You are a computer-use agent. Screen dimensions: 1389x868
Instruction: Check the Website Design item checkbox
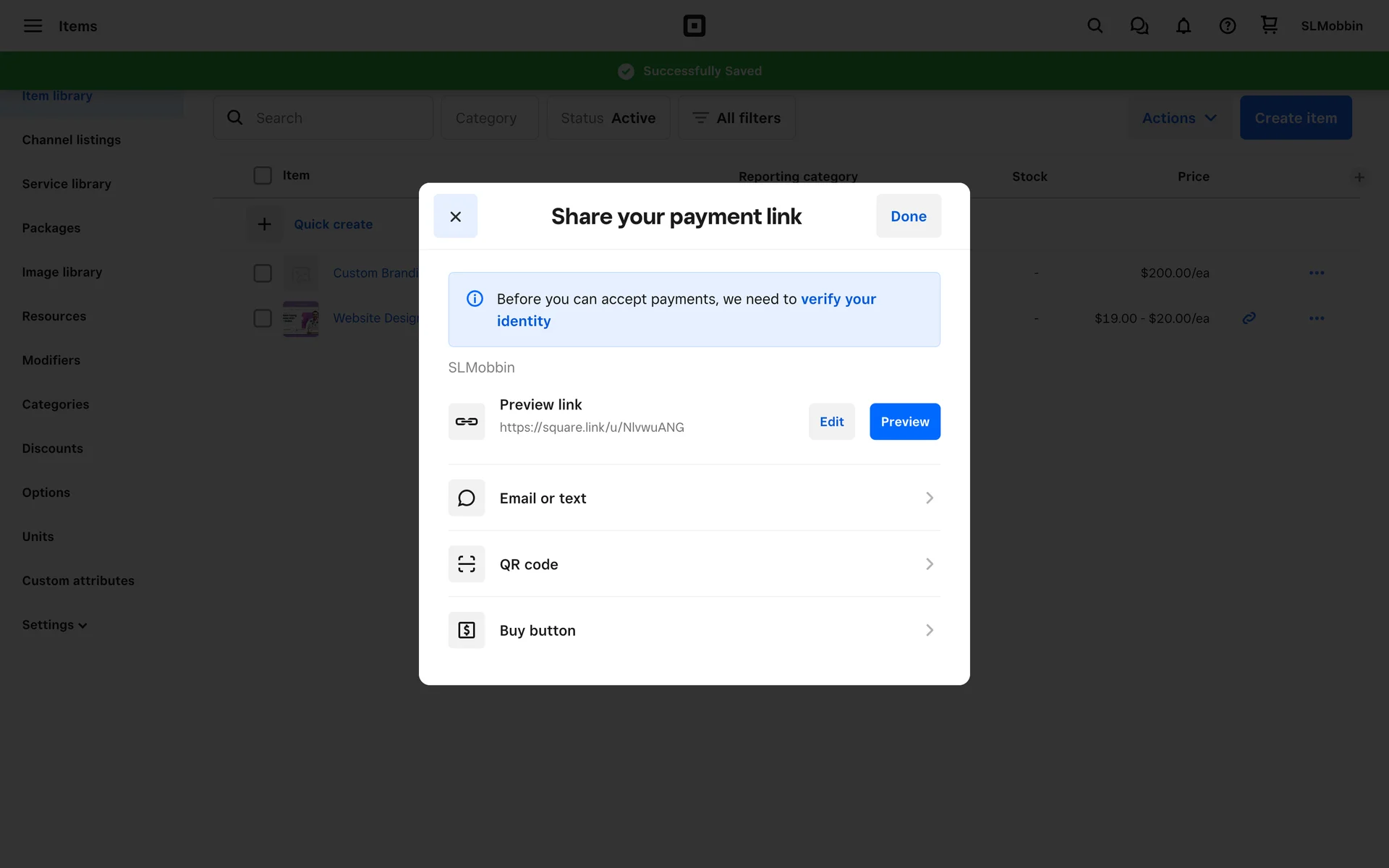tap(263, 318)
